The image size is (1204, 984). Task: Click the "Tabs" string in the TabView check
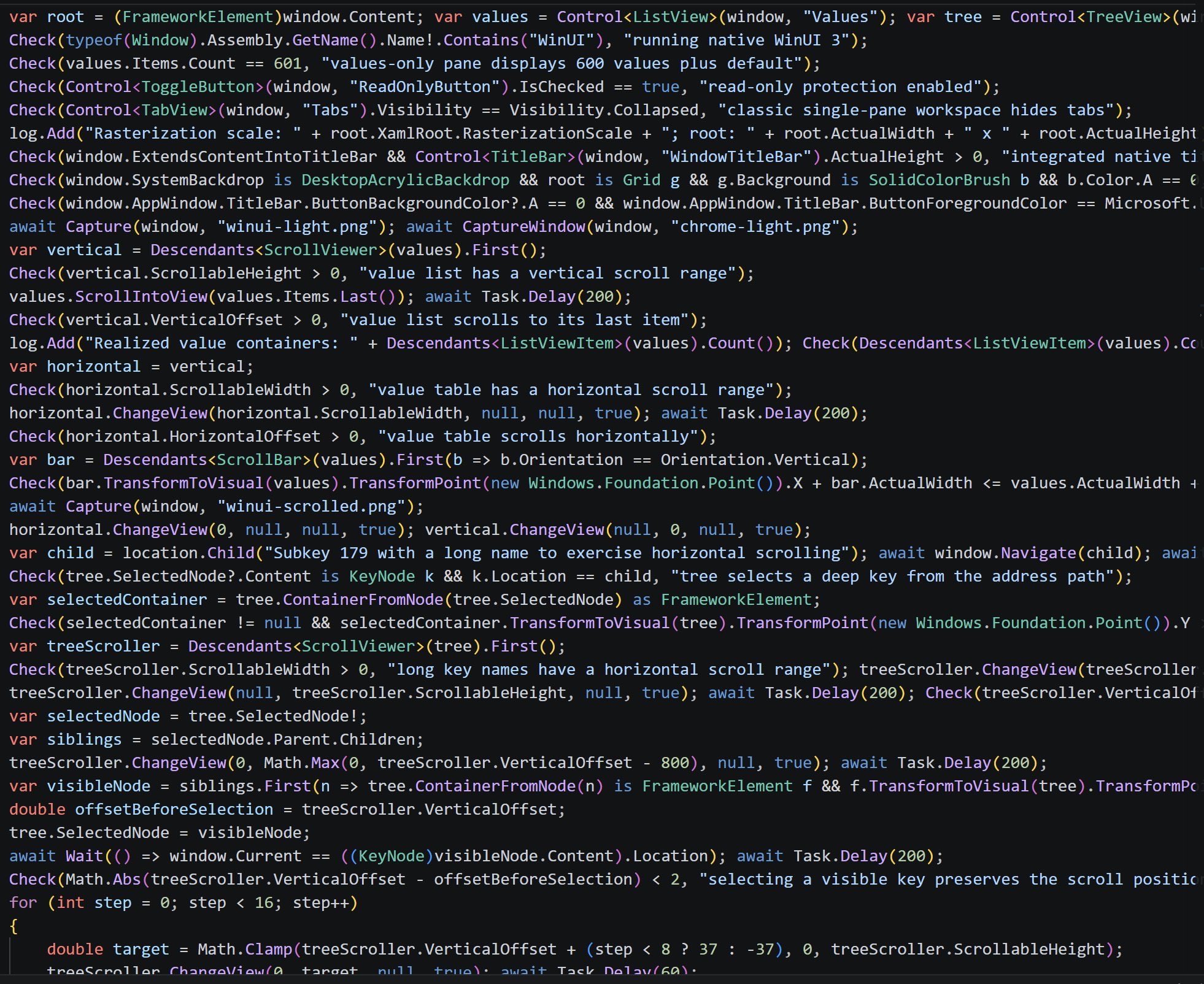click(330, 110)
